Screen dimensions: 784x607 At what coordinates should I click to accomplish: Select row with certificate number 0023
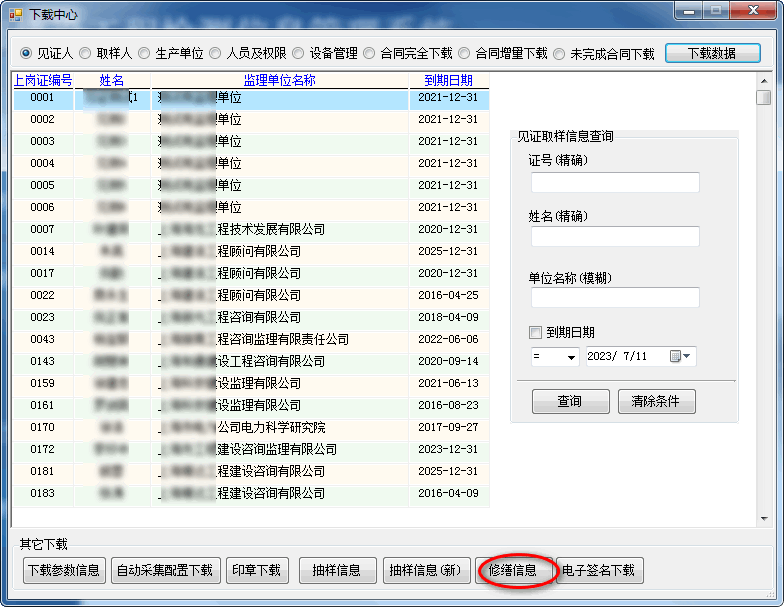click(251, 318)
